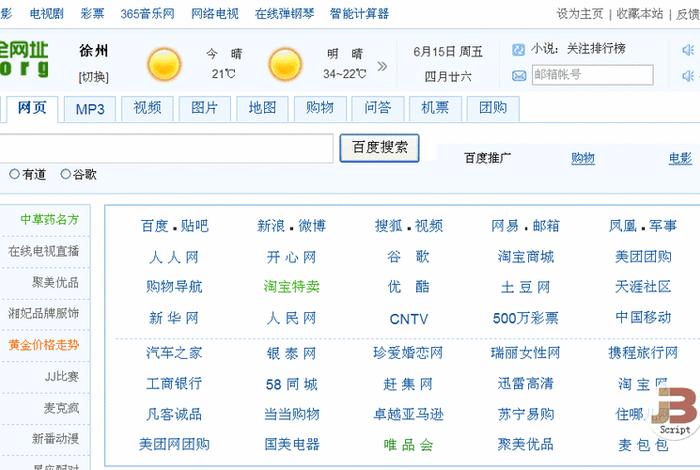Screen dimensions: 700x470
Task: Open 湘妃品牌服饰 in the sidebar
Action: point(44,313)
